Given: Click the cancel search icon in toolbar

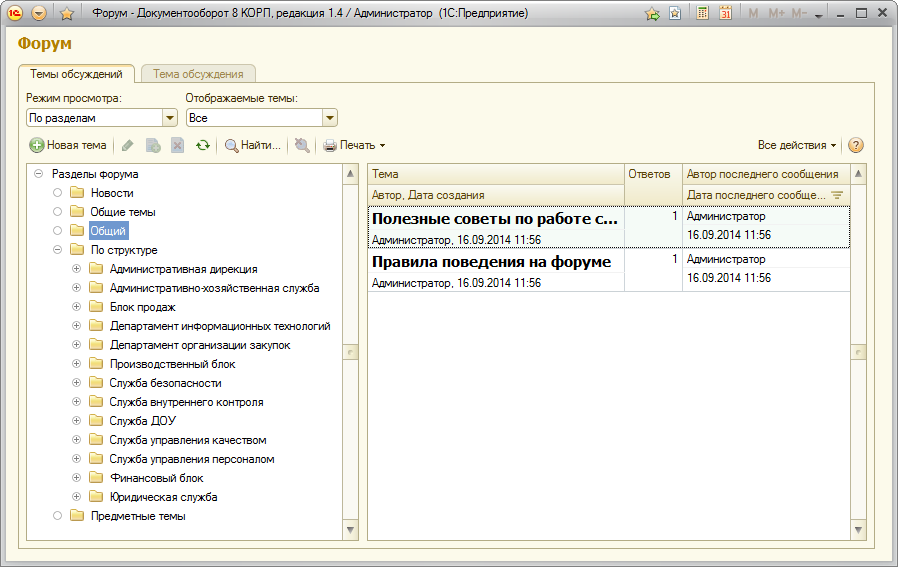Looking at the screenshot, I should (302, 145).
